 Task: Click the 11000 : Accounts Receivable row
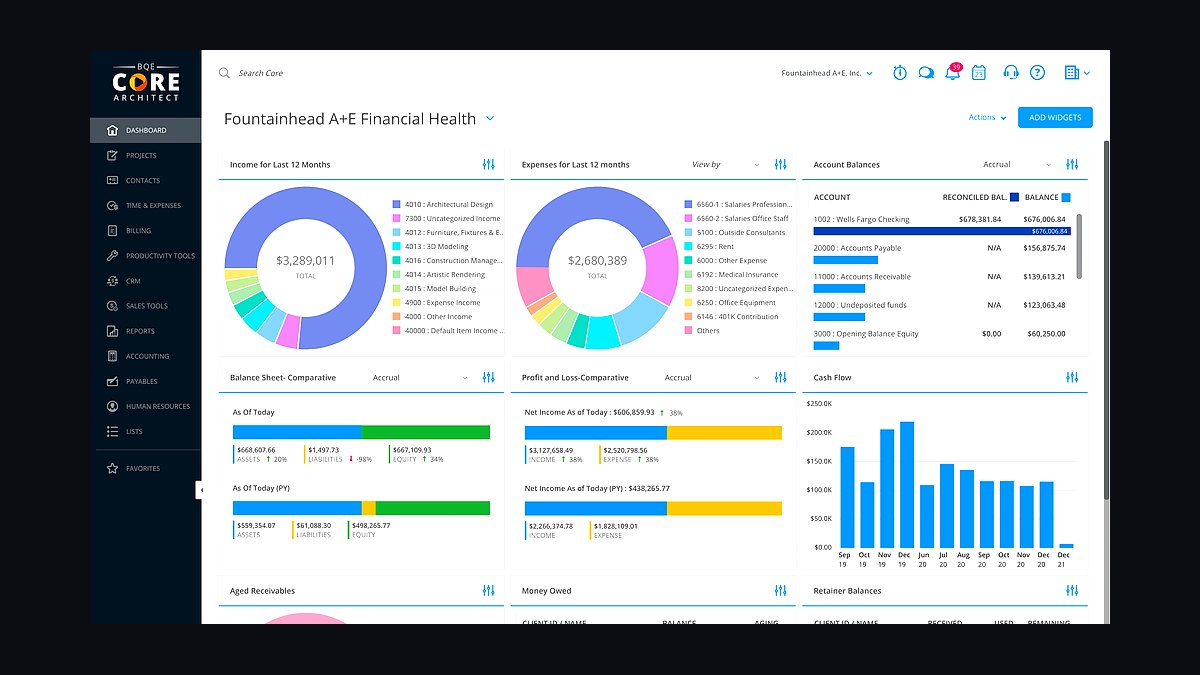(x=940, y=282)
